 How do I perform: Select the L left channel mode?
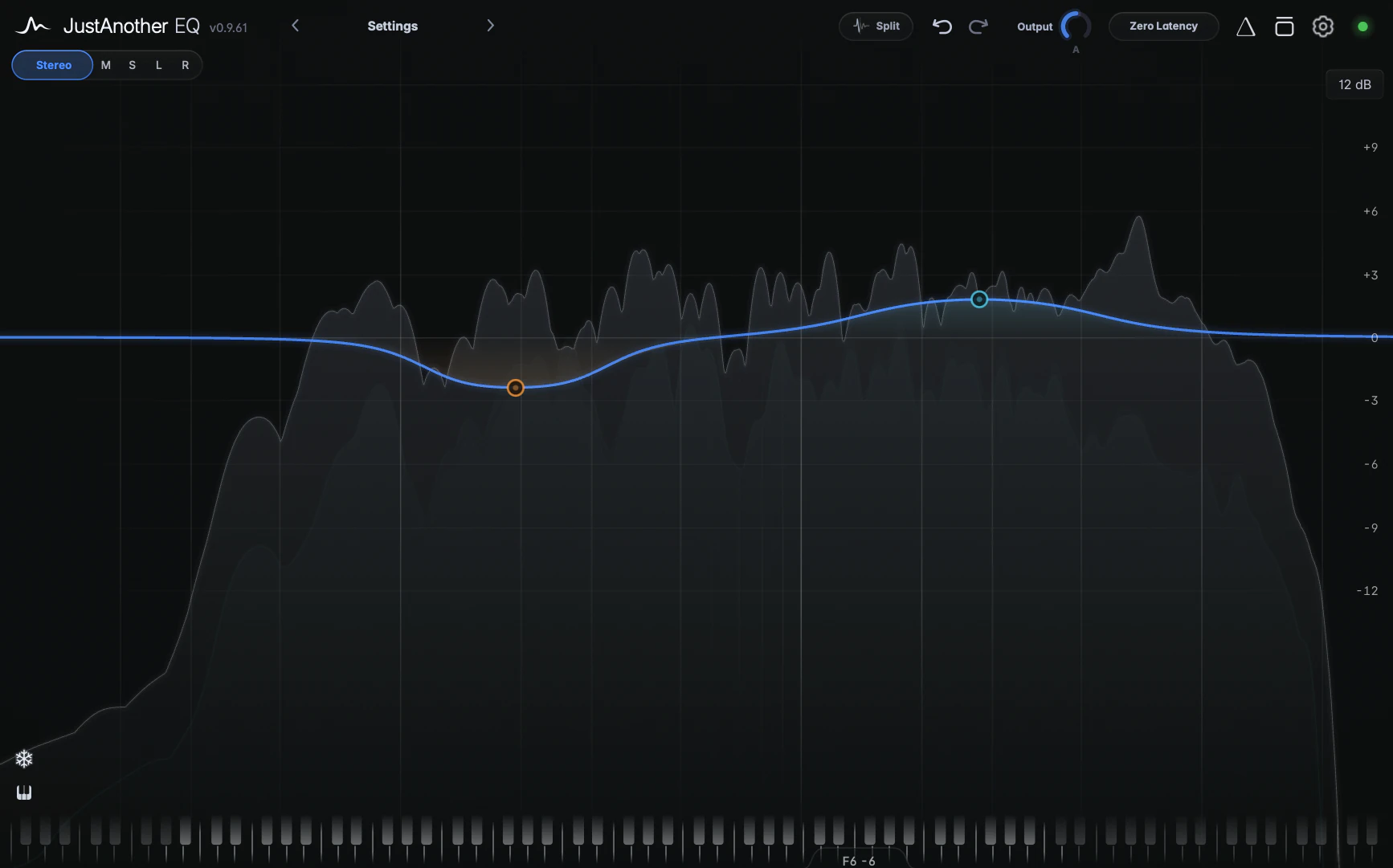click(x=158, y=65)
